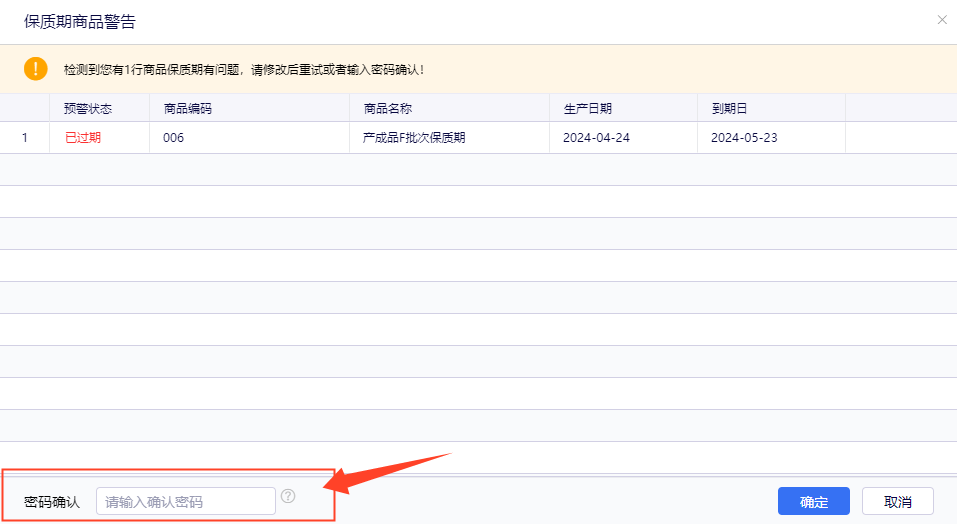The image size is (957, 524).
Task: Select production date 2024-04-24 cell
Action: pyautogui.click(x=624, y=138)
